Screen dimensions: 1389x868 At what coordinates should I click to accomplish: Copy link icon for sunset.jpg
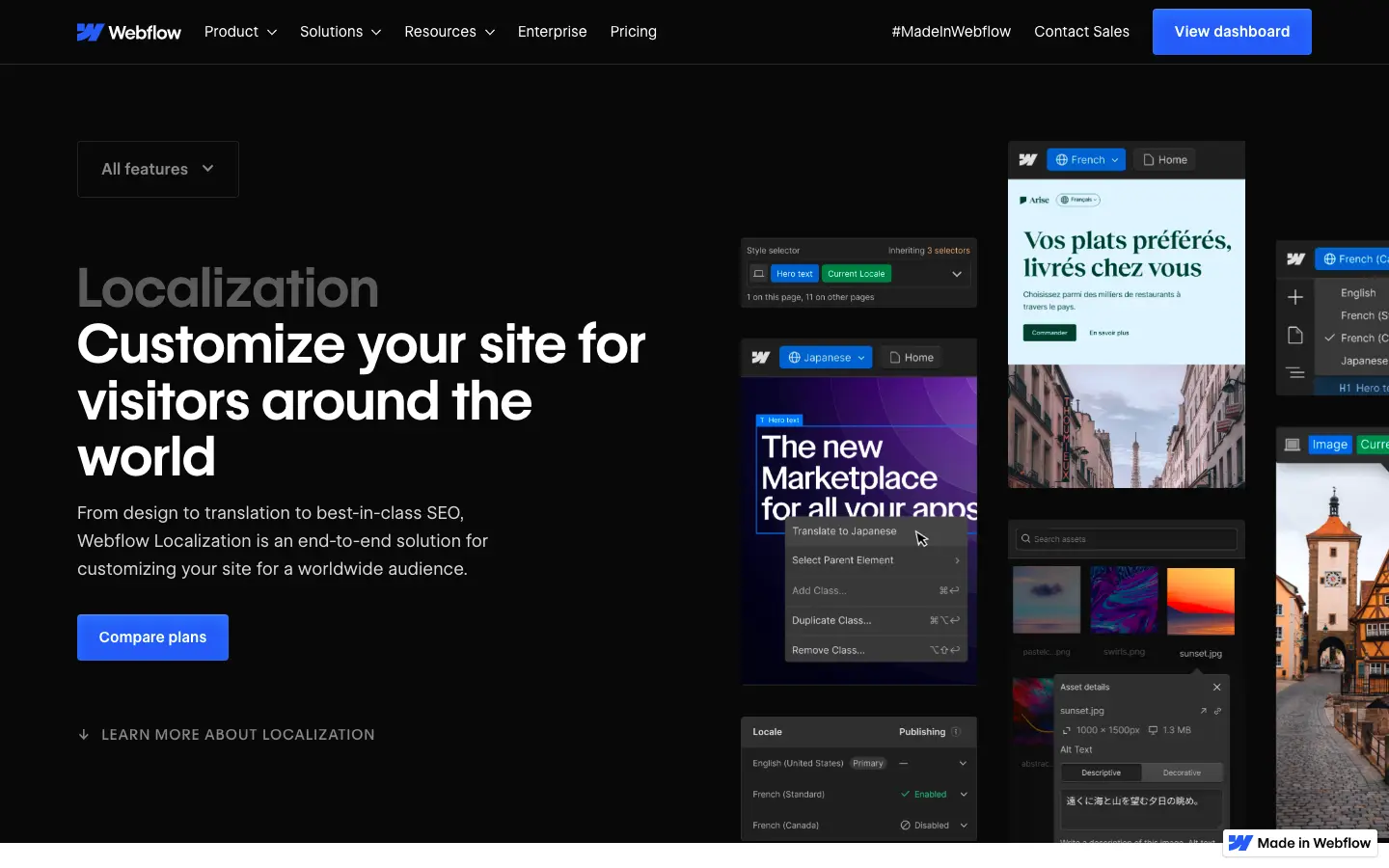(1217, 711)
